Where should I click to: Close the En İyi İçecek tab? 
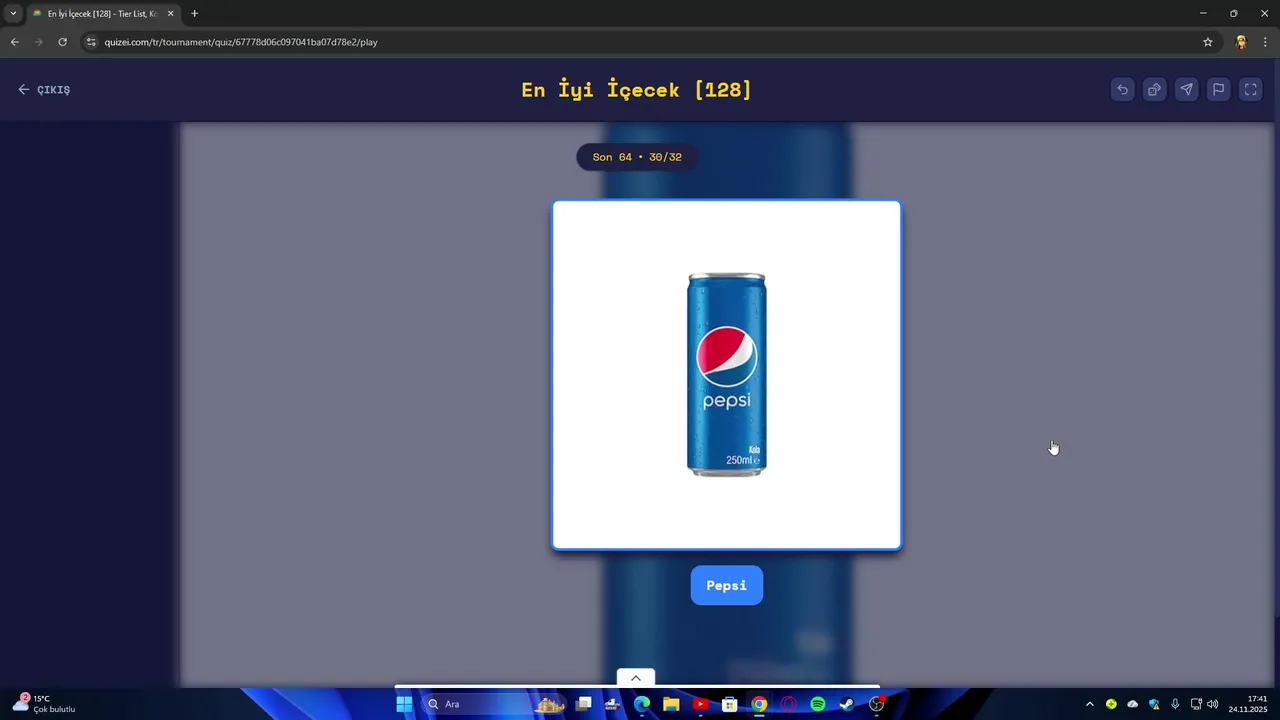point(170,14)
